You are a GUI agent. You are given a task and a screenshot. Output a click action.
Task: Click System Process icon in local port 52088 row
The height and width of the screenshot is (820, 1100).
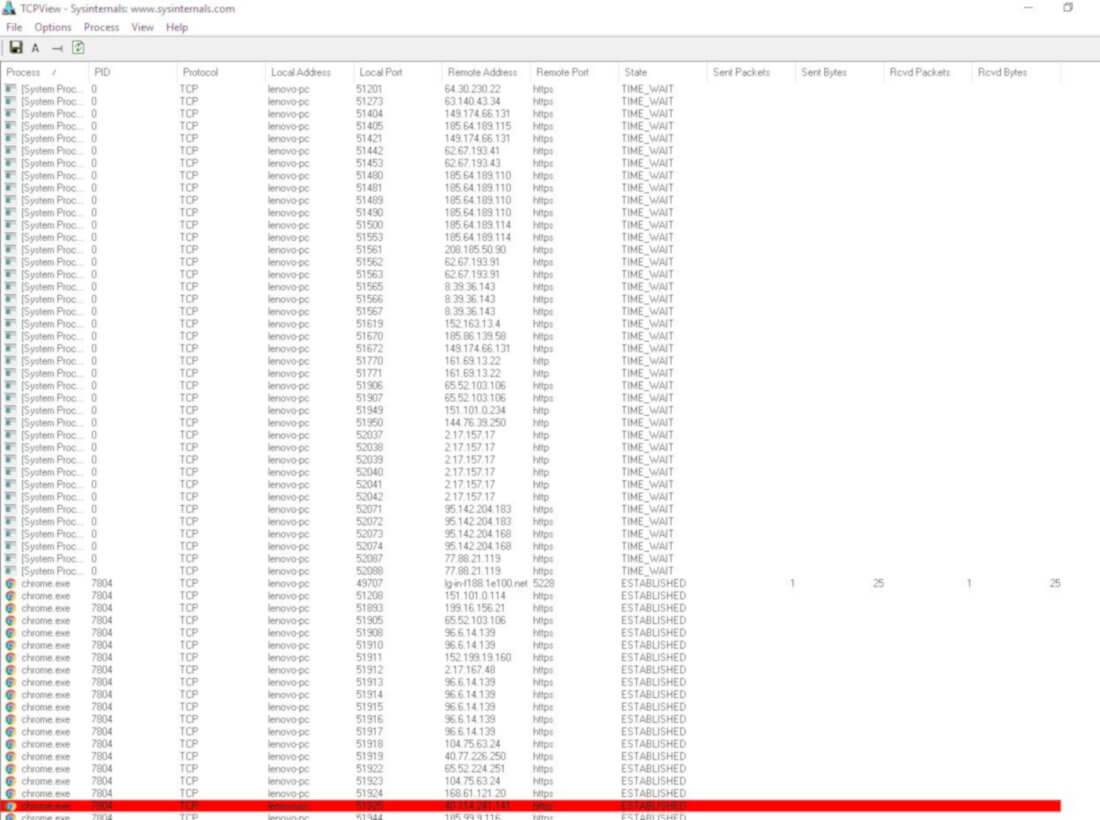[11, 571]
